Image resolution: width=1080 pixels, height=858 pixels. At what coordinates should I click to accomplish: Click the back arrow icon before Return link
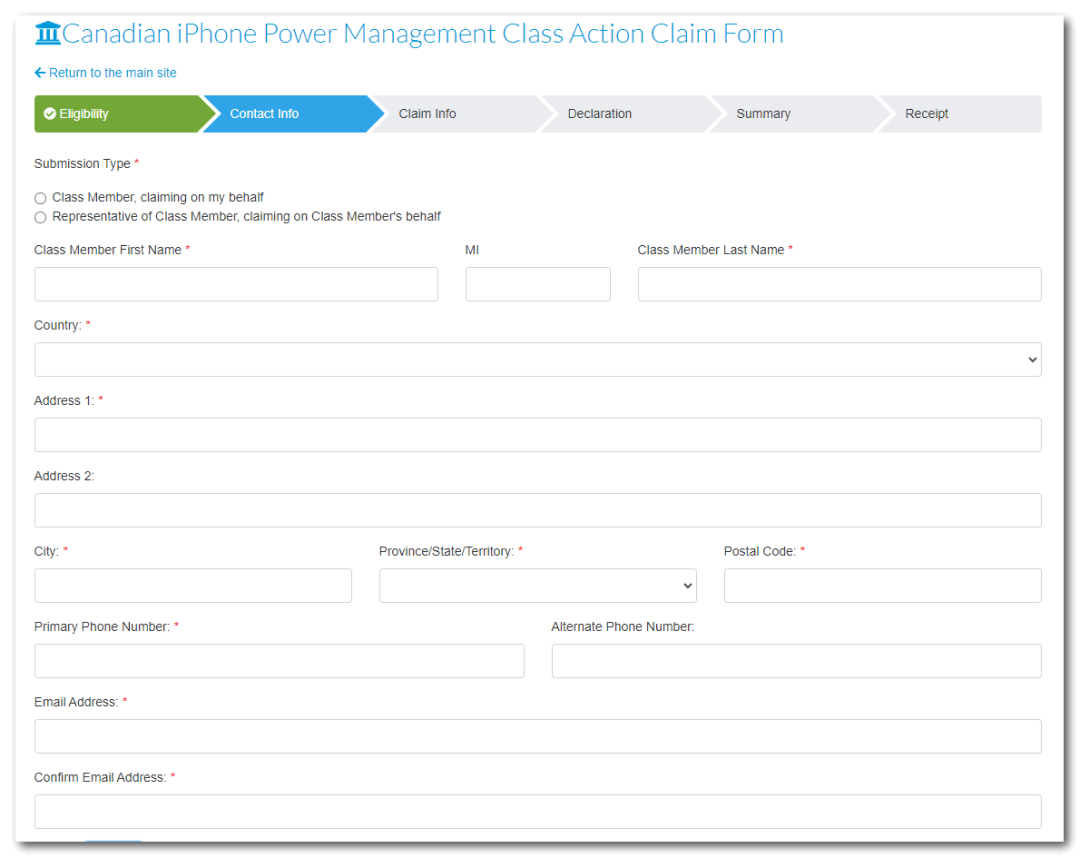click(40, 73)
